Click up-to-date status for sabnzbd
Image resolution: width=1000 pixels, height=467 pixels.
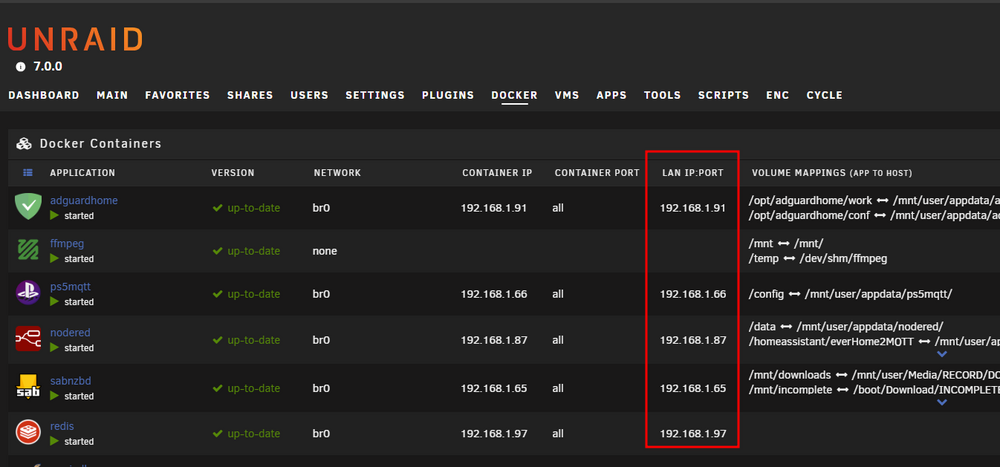pyautogui.click(x=246, y=388)
